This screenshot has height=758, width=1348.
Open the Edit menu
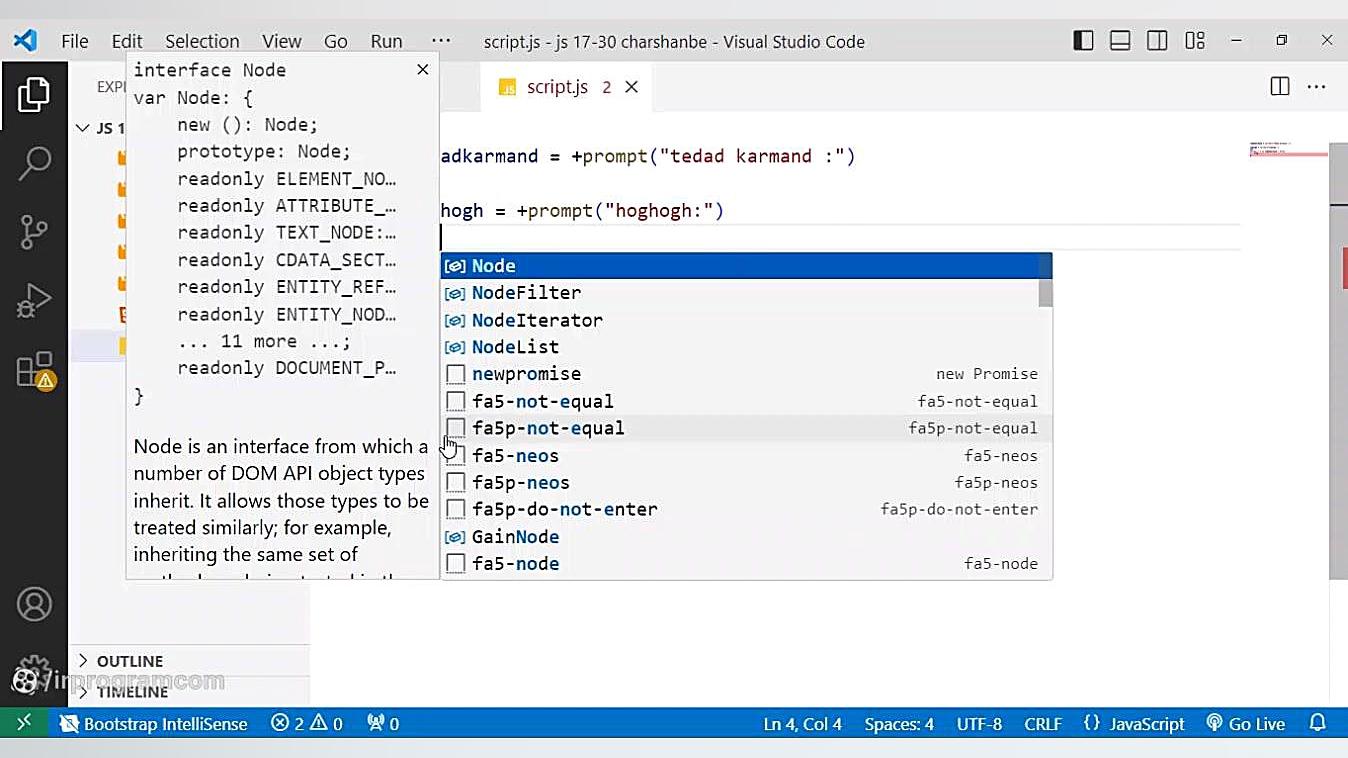(127, 41)
